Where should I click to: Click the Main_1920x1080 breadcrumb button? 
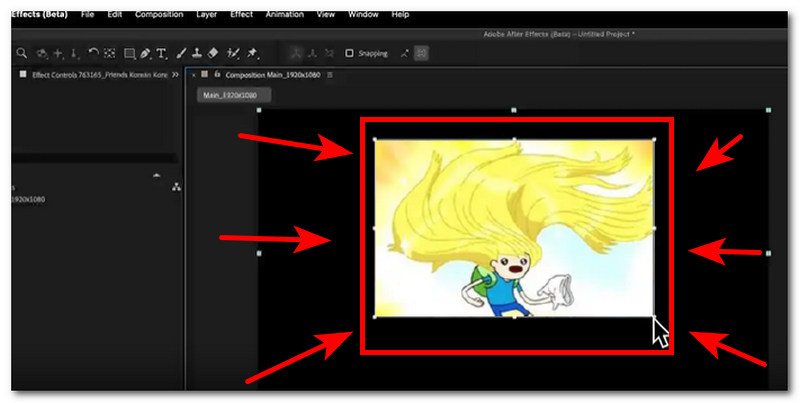(x=234, y=95)
